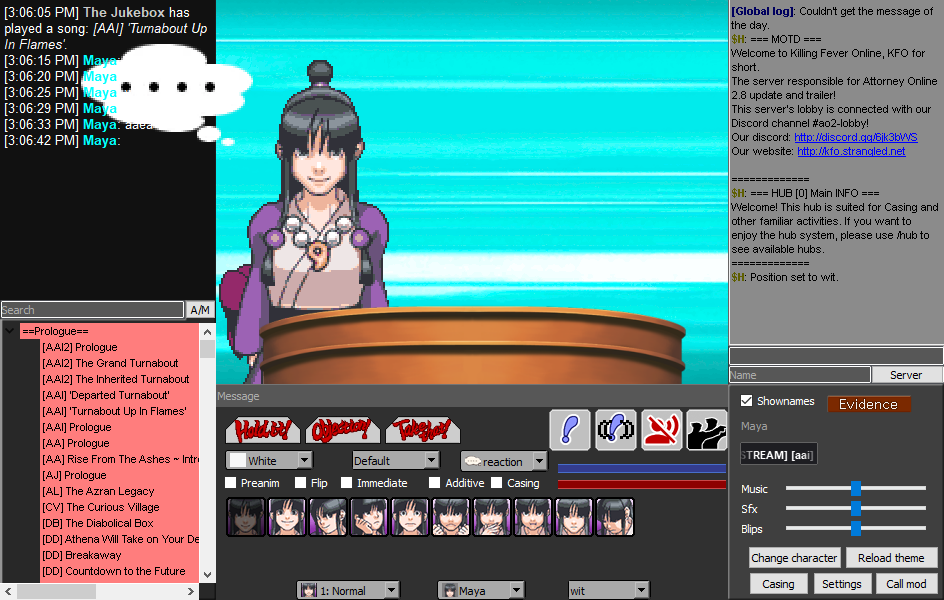Click the A/M toggle button

(x=200, y=310)
